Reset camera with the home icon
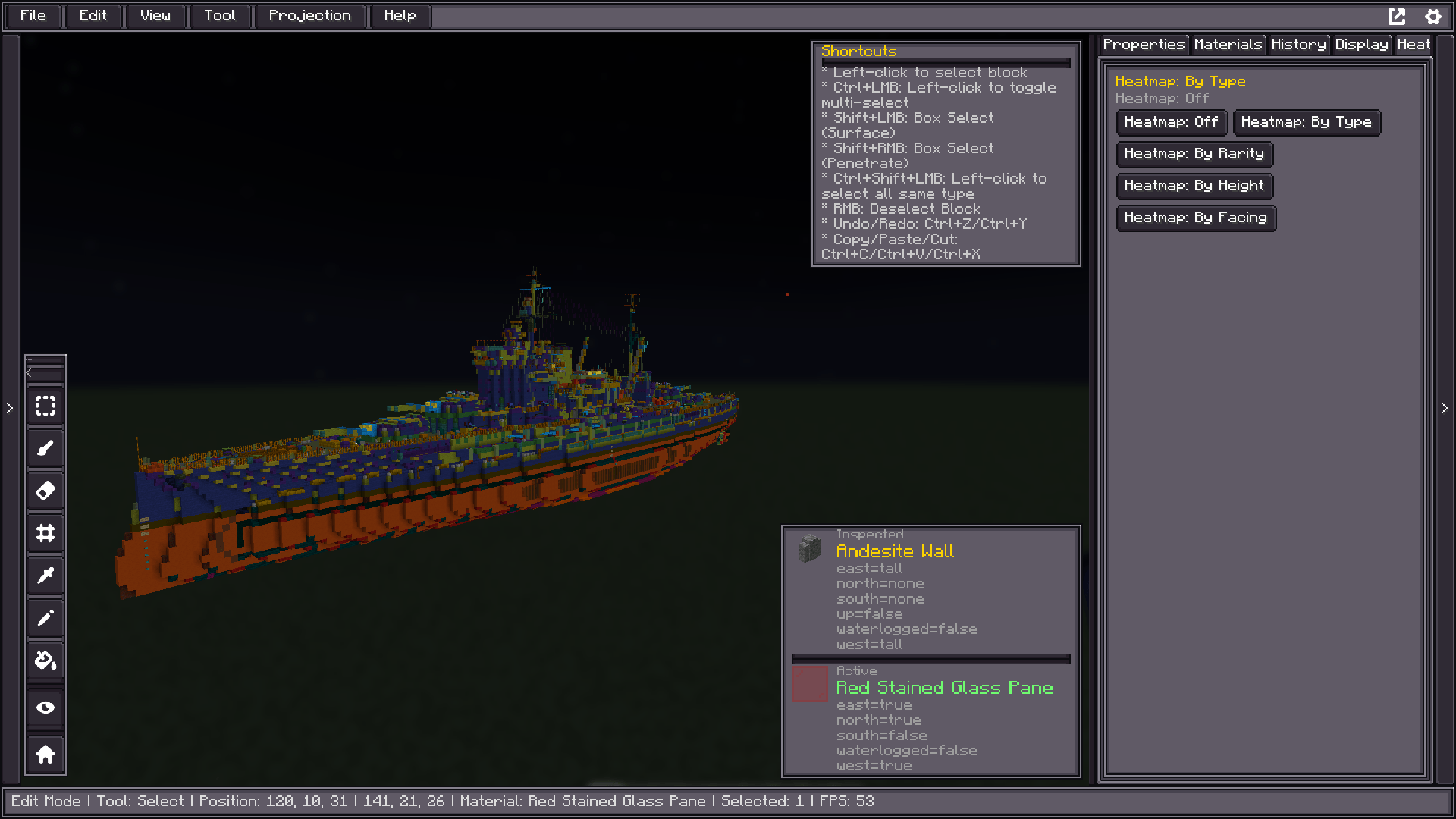Screen dimensions: 1456x819 [45, 755]
